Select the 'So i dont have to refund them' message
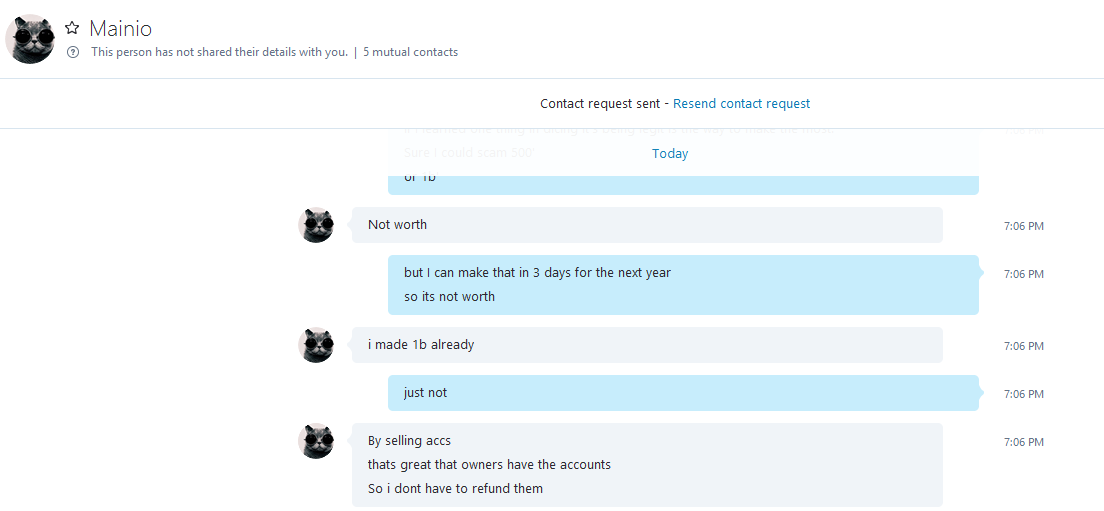This screenshot has height=511, width=1104. point(456,488)
